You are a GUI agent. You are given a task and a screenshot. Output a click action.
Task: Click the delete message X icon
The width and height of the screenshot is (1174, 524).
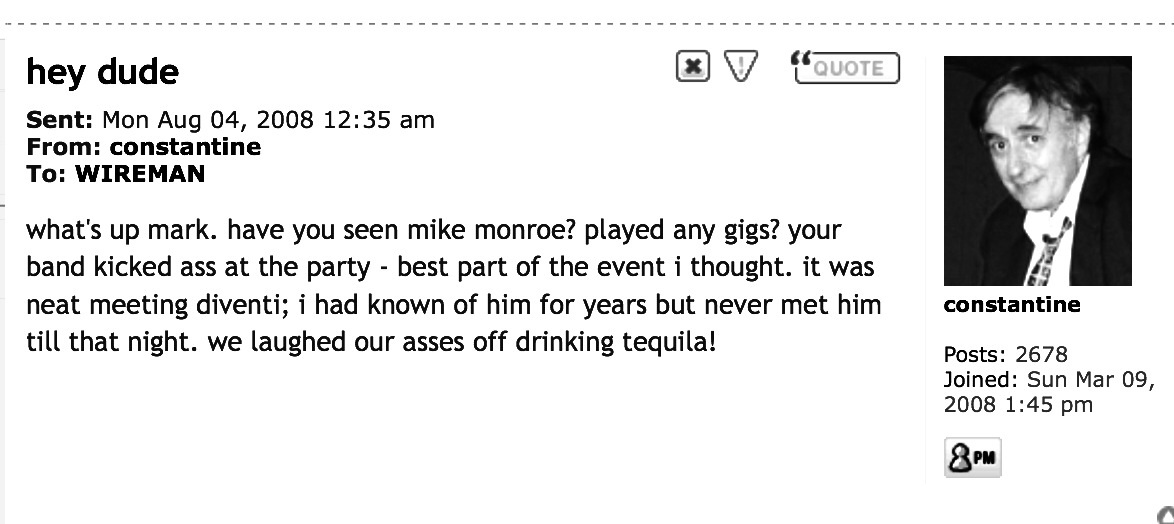[693, 67]
